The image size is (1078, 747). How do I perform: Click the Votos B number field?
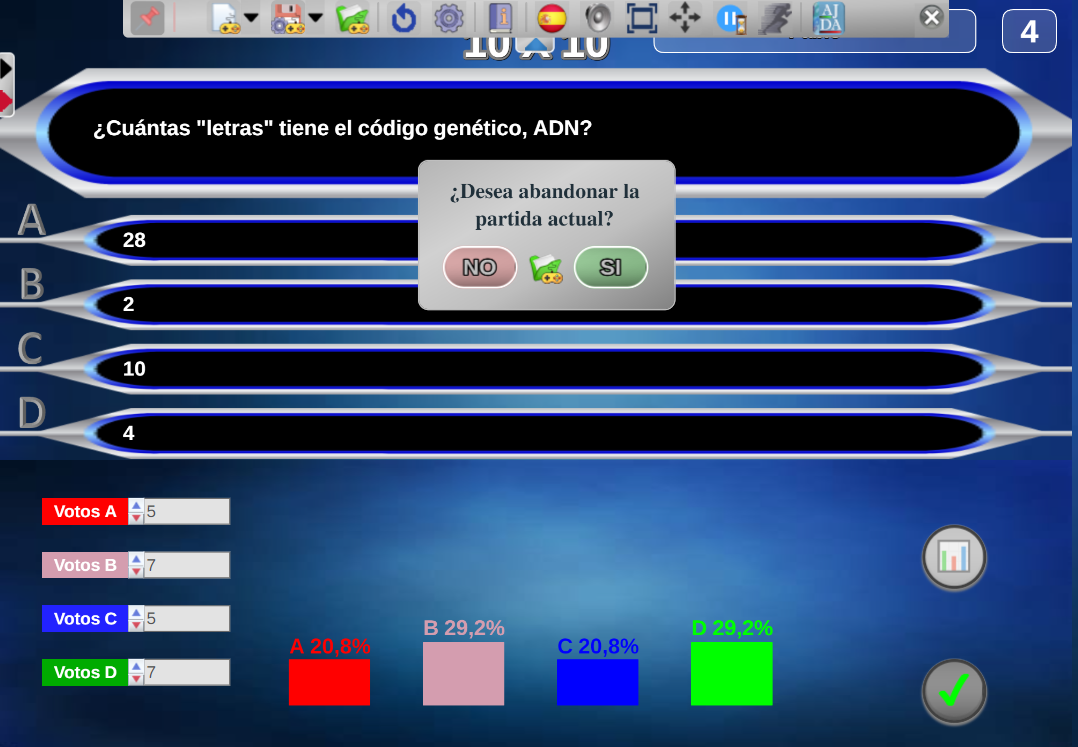tap(187, 565)
